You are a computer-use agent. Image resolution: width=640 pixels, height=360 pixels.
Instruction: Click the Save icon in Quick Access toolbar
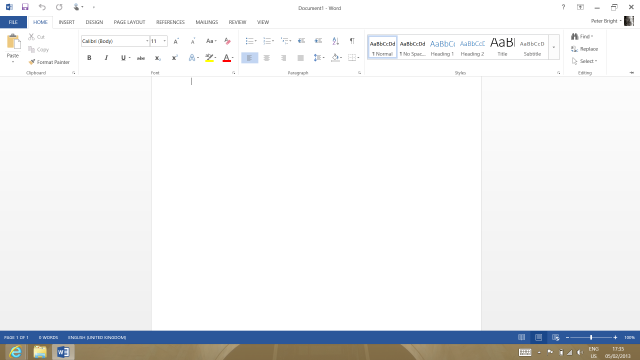pyautogui.click(x=25, y=7)
